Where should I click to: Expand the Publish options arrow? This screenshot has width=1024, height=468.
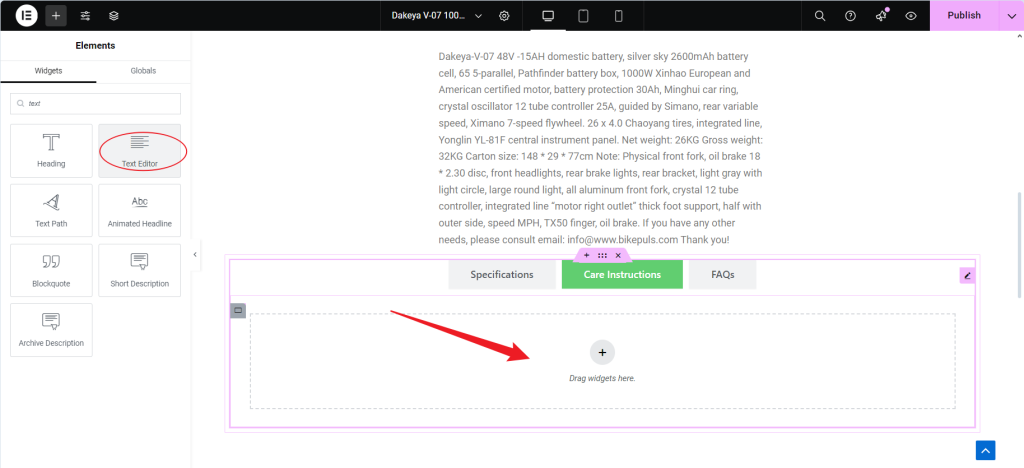pyautogui.click(x=1010, y=16)
